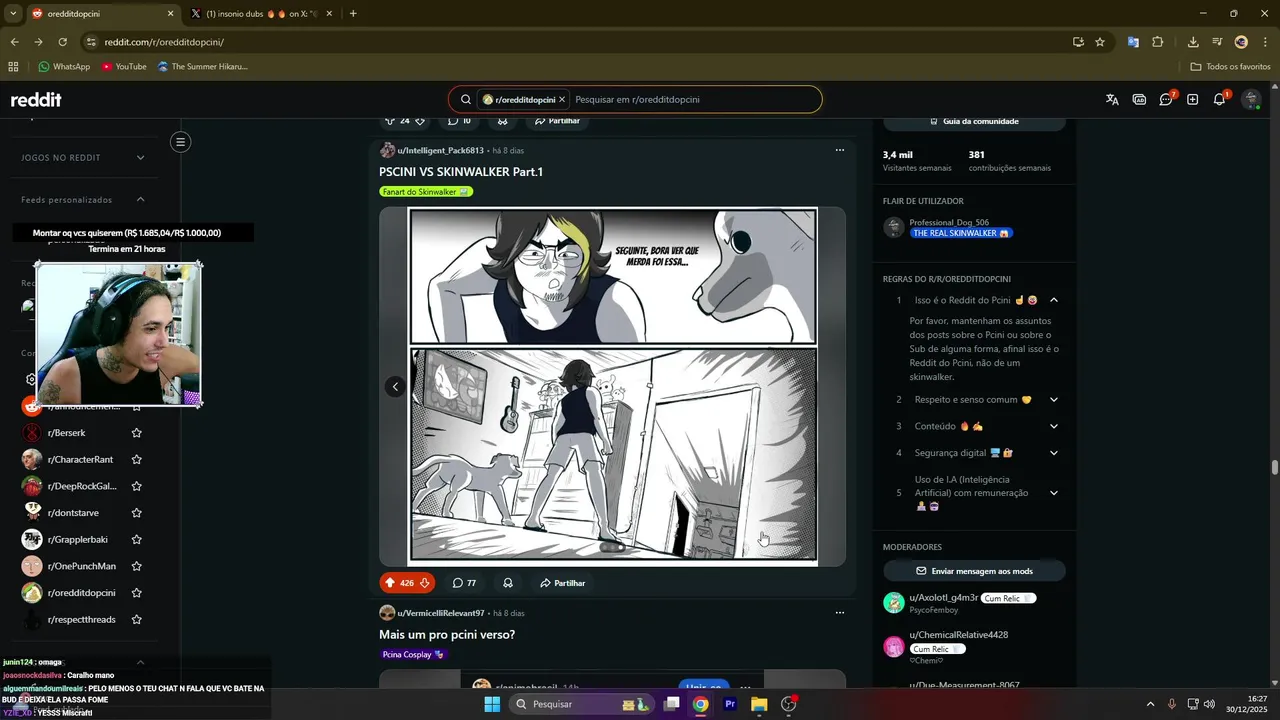Reload the current page
The height and width of the screenshot is (720, 1280).
coord(62,42)
